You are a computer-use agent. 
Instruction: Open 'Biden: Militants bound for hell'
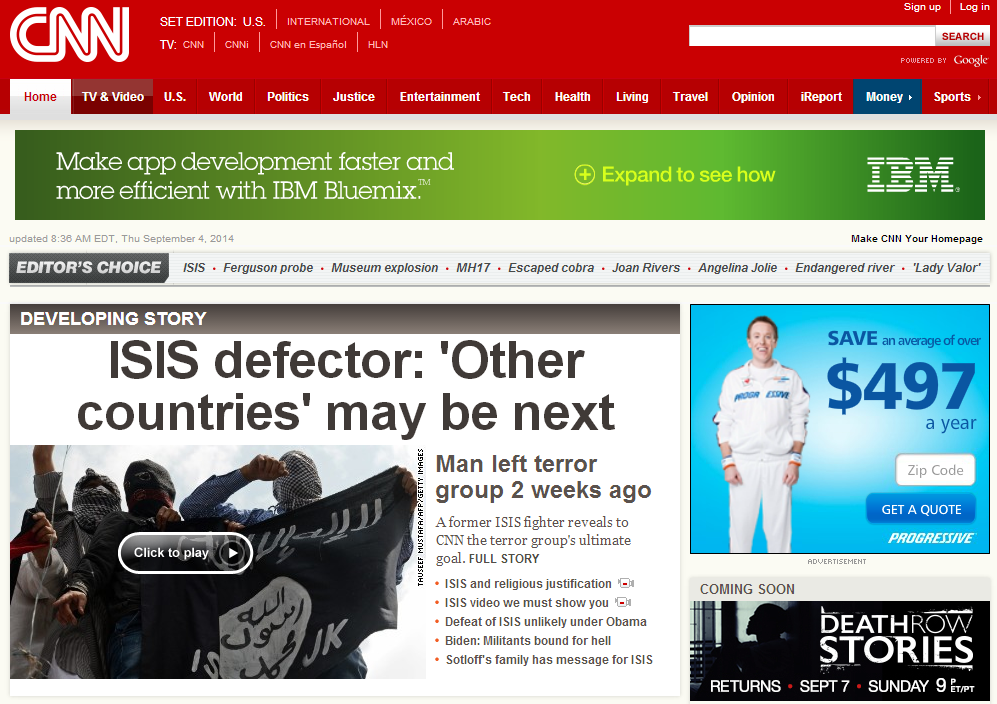point(528,640)
